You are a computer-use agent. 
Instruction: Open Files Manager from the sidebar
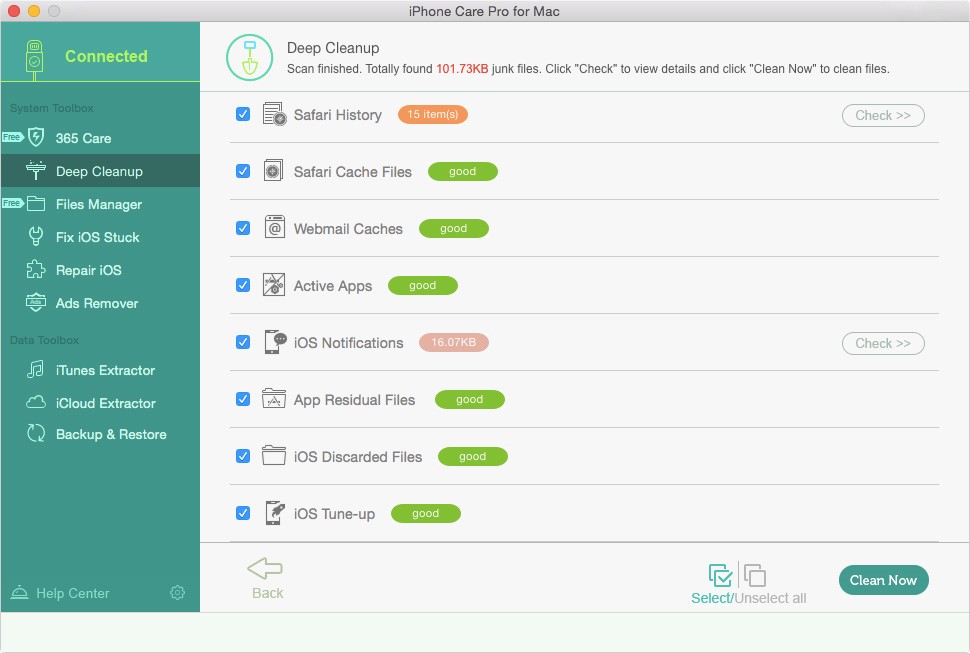pos(100,204)
